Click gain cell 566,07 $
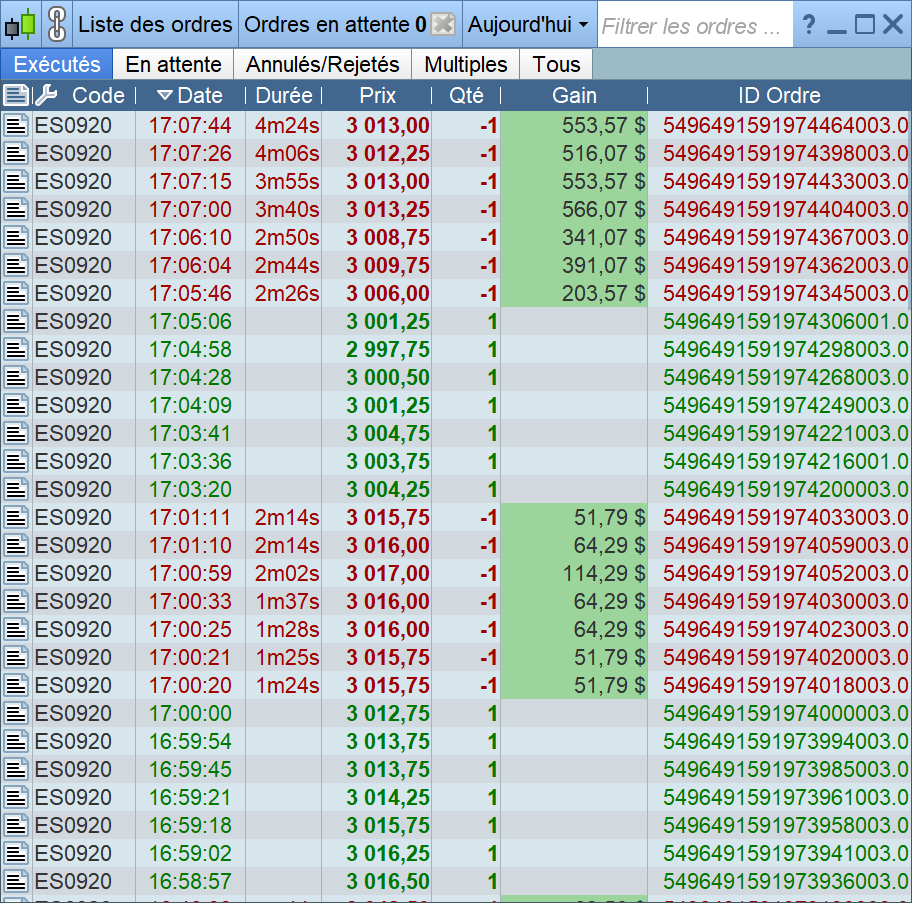The image size is (912, 903). 574,209
